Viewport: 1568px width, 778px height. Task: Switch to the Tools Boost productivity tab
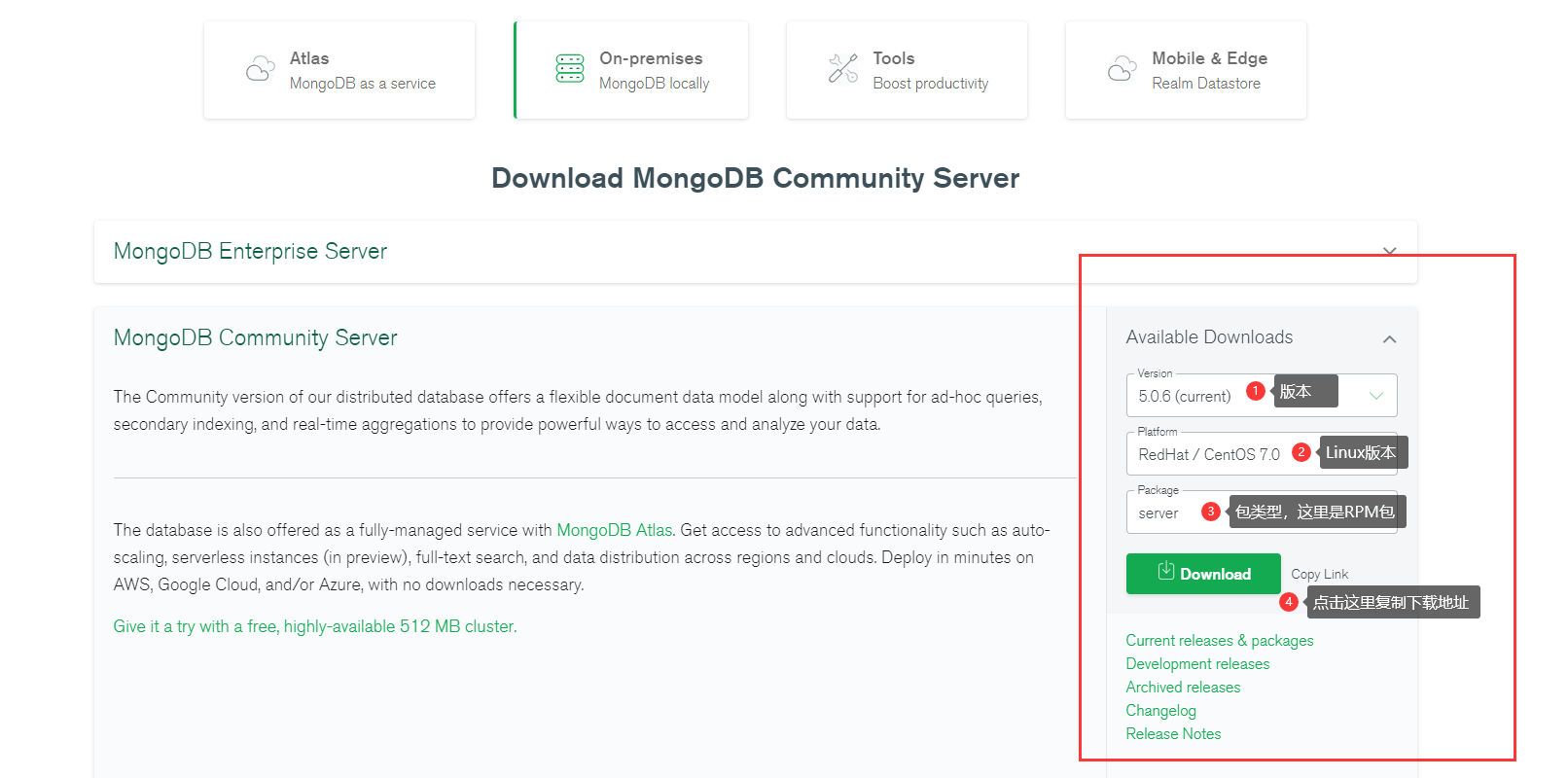tap(907, 70)
